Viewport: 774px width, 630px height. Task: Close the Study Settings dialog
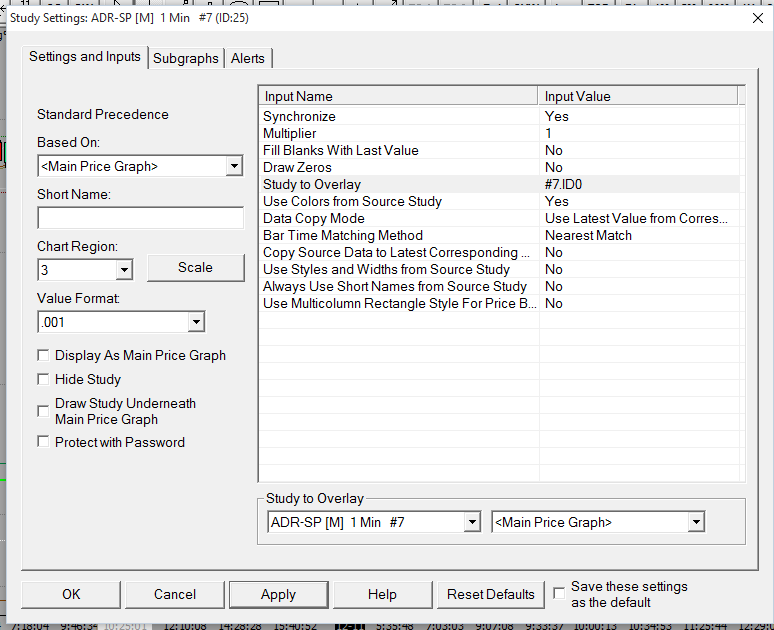coord(758,18)
